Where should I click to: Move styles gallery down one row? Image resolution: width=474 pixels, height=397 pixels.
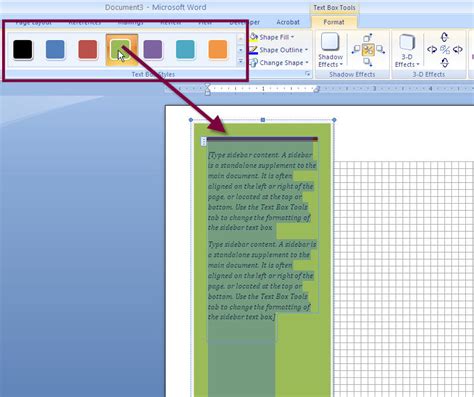[241, 50]
